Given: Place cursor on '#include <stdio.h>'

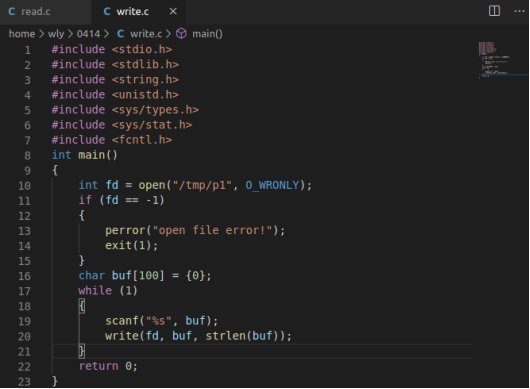Looking at the screenshot, I should [112, 49].
